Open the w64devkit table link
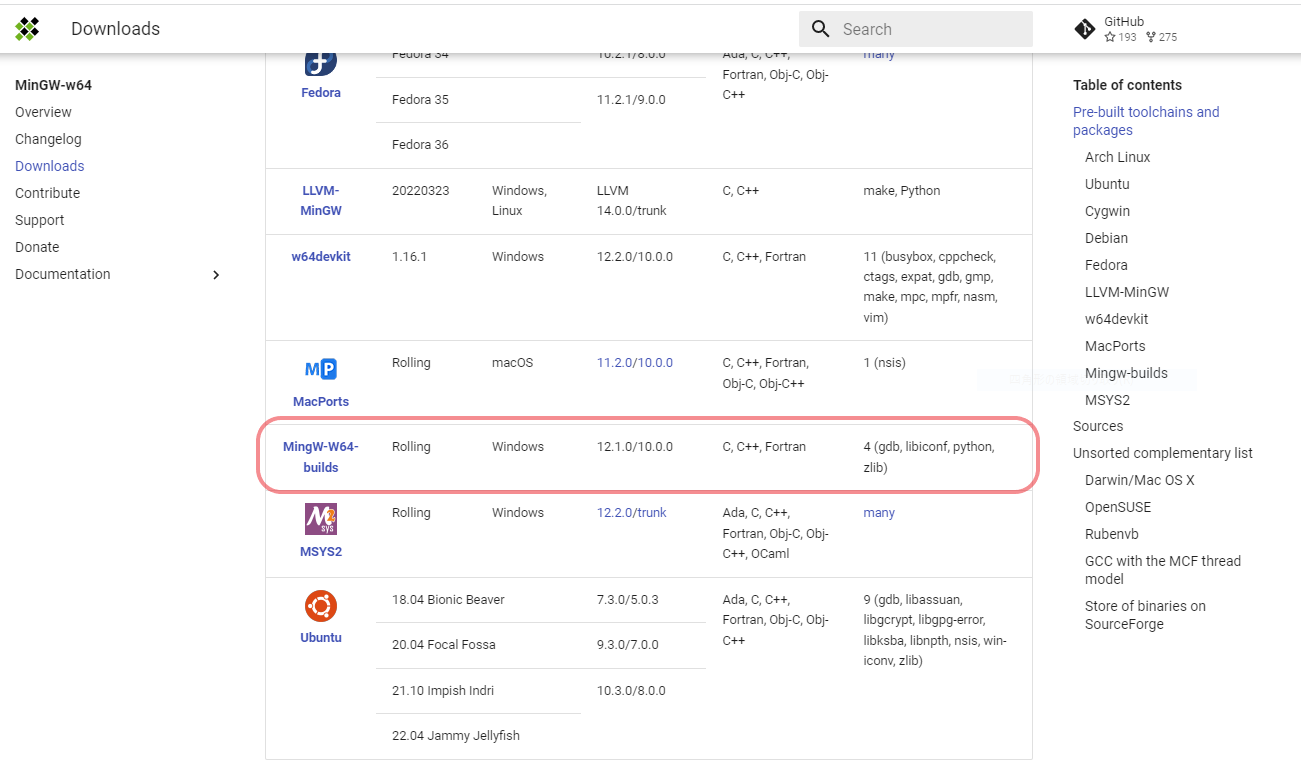The width and height of the screenshot is (1301, 776). click(321, 256)
